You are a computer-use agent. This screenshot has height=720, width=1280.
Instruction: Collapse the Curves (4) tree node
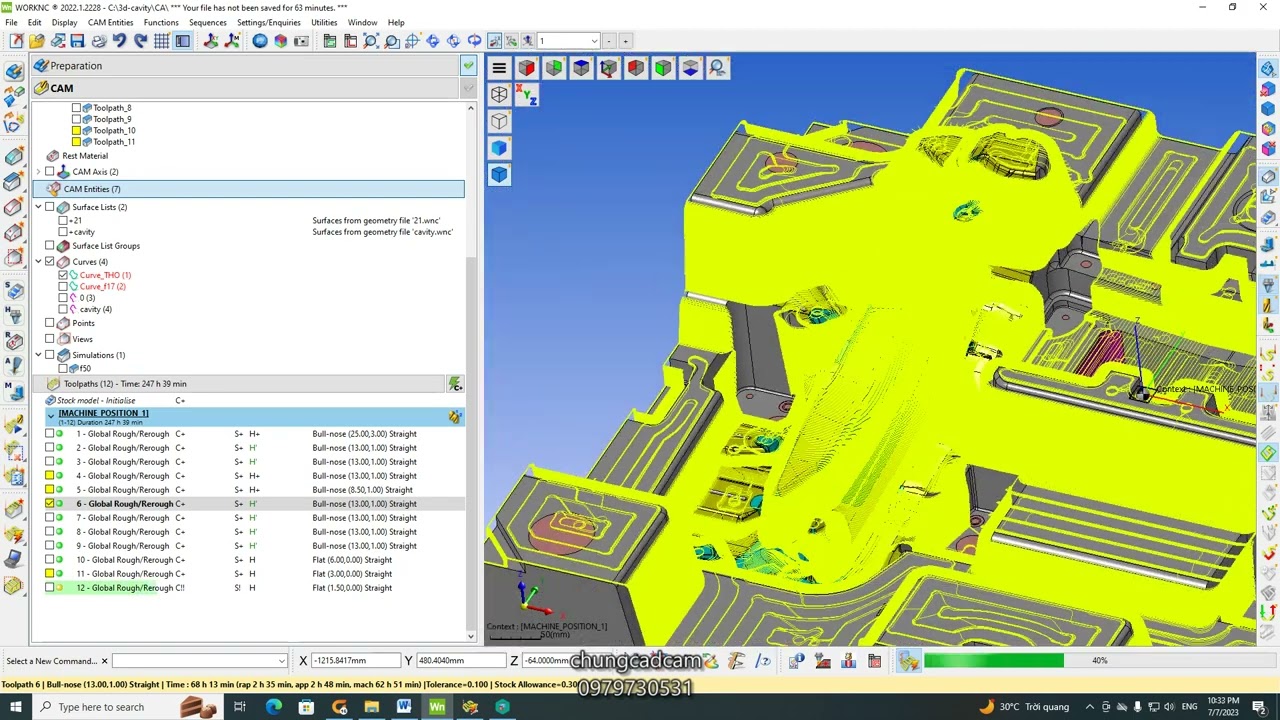point(38,262)
